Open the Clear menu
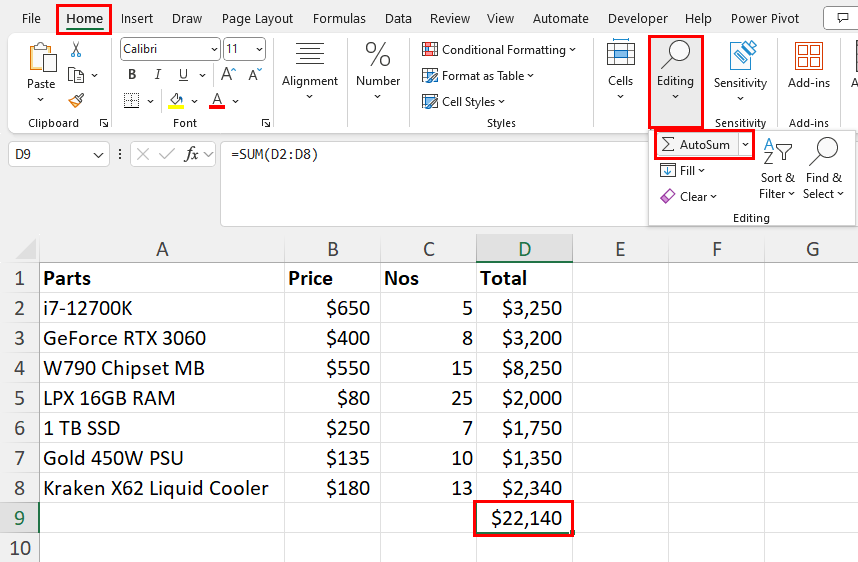This screenshot has width=858, height=562. tap(688, 196)
